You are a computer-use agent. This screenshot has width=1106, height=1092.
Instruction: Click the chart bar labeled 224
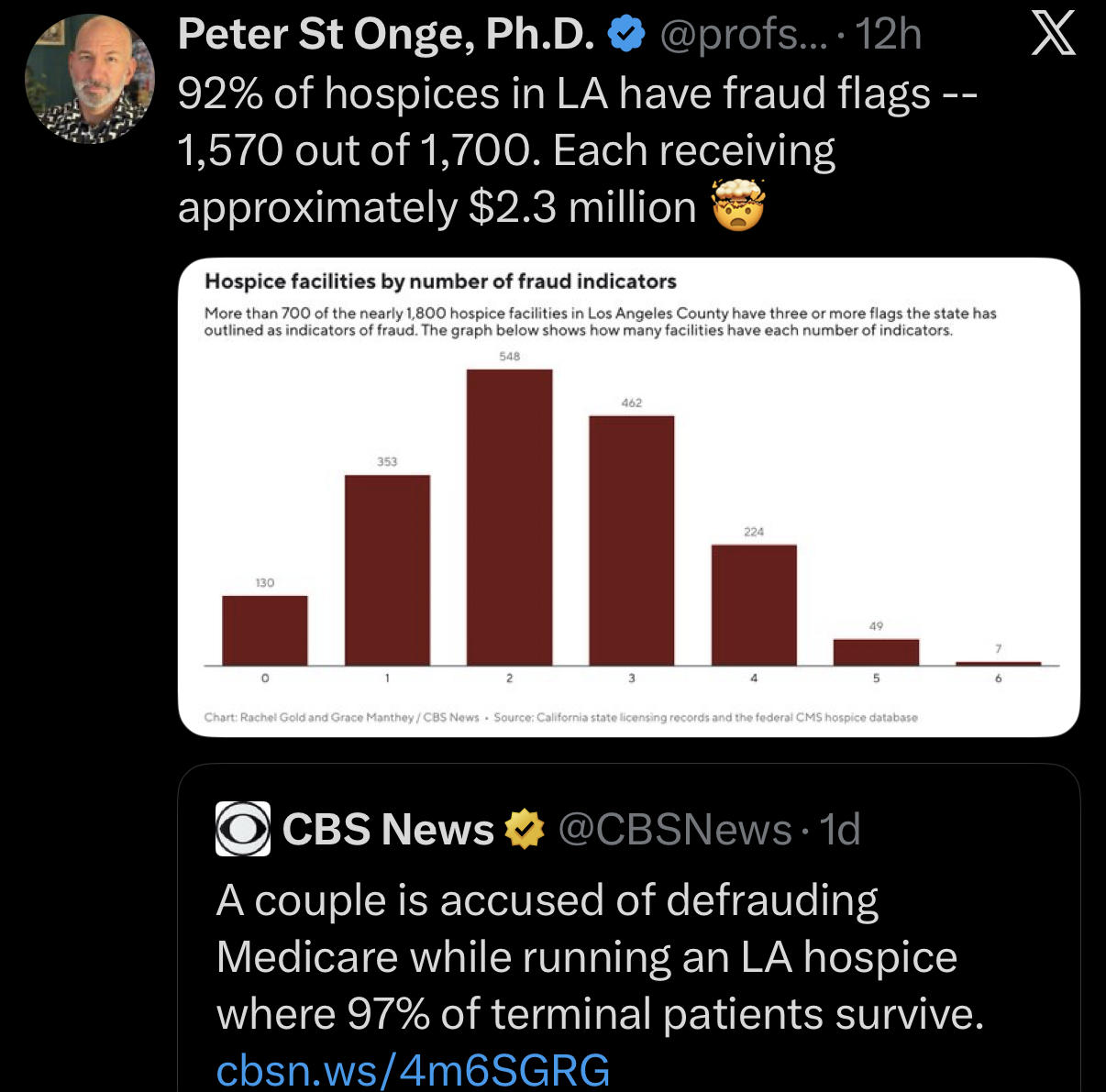pyautogui.click(x=754, y=604)
